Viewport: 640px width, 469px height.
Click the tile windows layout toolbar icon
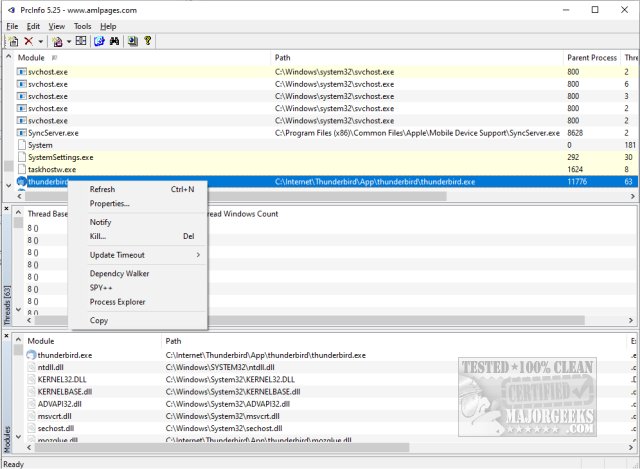pyautogui.click(x=79, y=41)
